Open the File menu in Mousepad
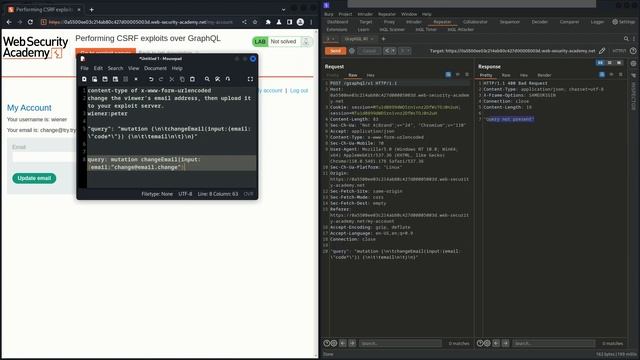This screenshot has width=640, height=360. pyautogui.click(x=84, y=69)
